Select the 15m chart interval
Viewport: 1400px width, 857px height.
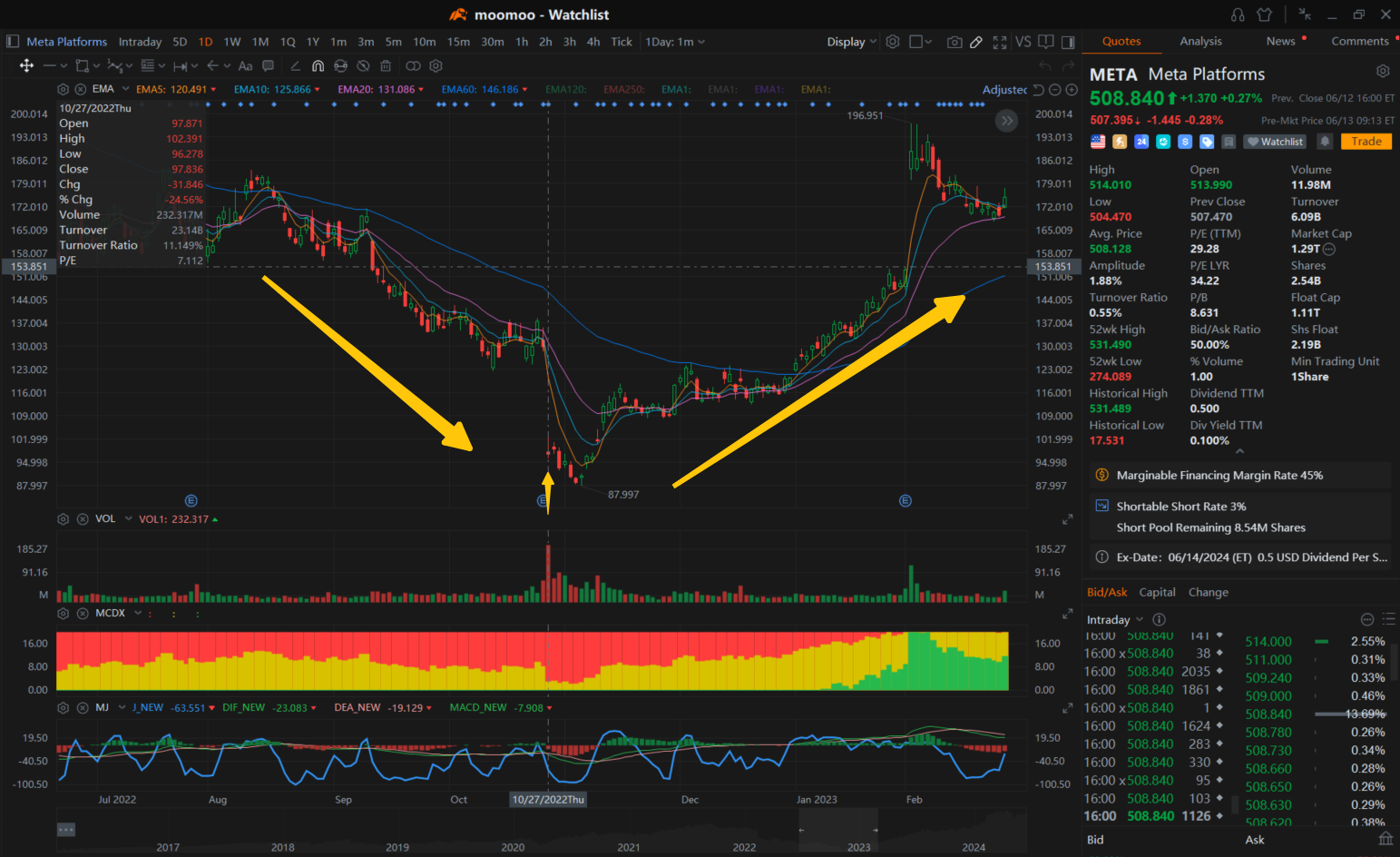[x=458, y=42]
